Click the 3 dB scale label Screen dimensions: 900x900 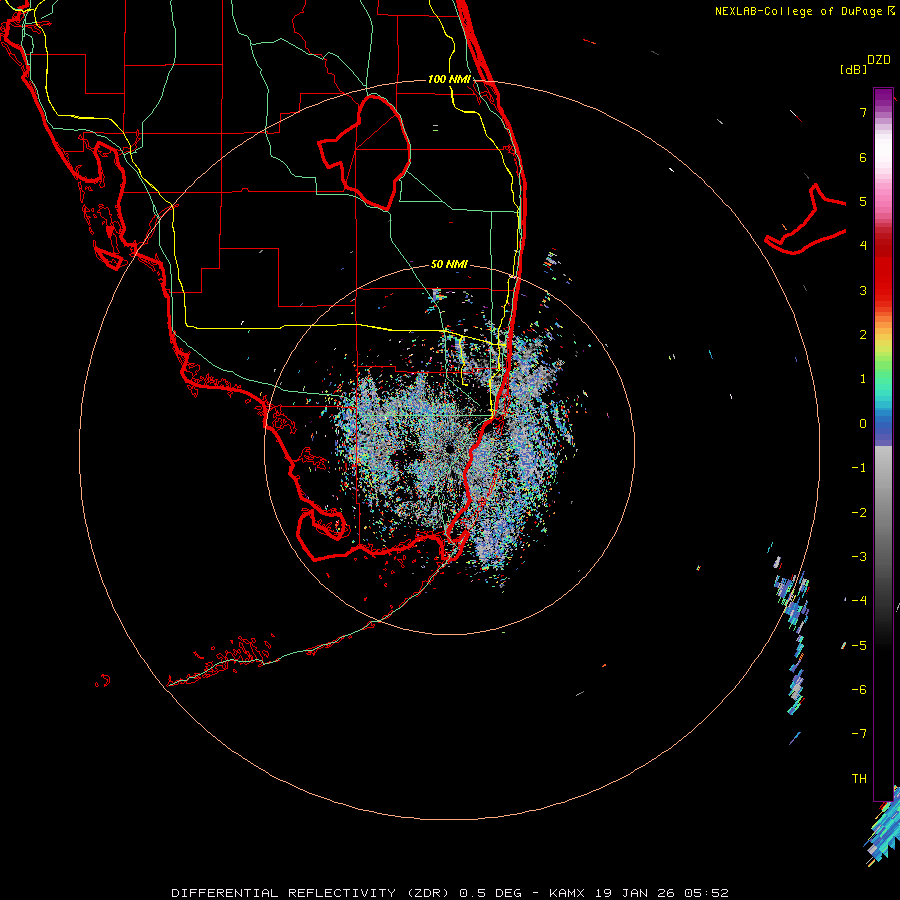click(x=863, y=290)
